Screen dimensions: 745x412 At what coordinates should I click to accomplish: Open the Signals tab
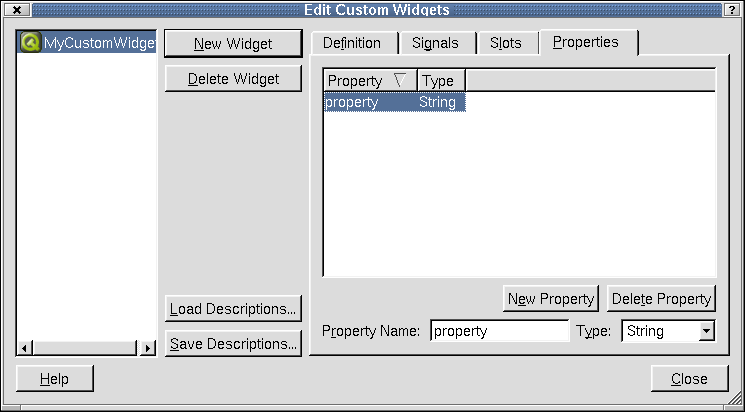point(435,43)
